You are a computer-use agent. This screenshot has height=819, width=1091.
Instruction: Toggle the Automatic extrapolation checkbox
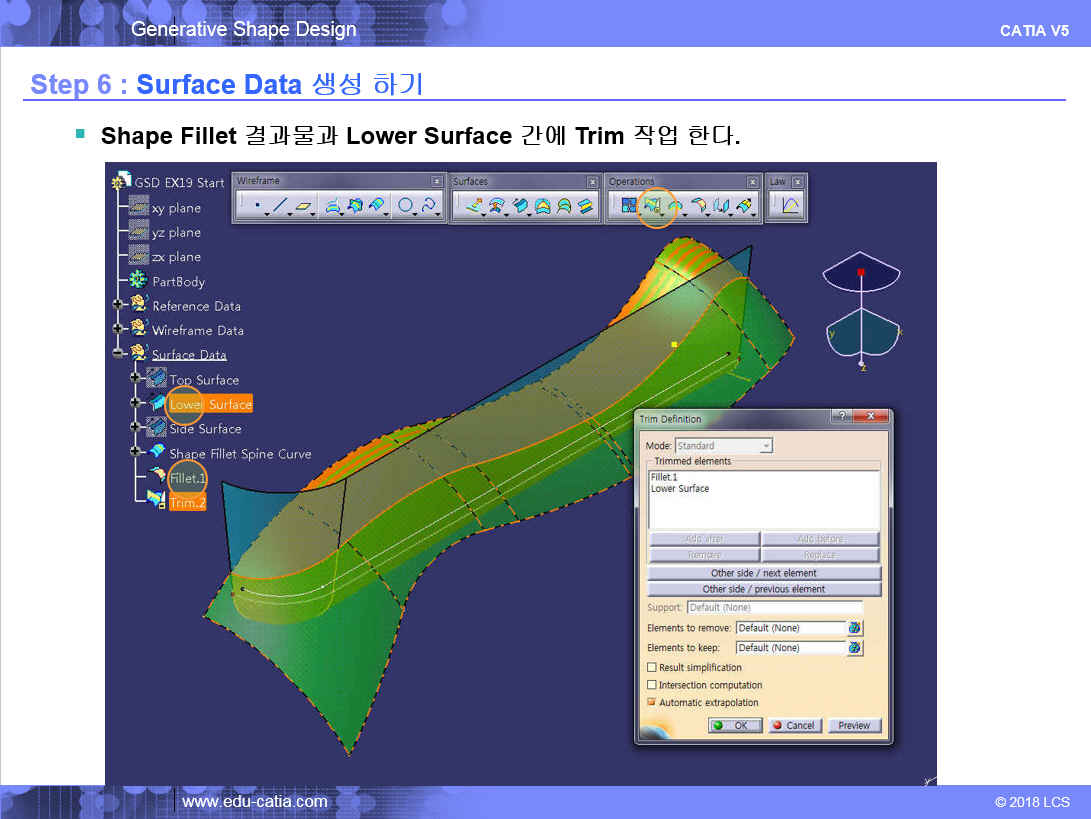point(652,702)
